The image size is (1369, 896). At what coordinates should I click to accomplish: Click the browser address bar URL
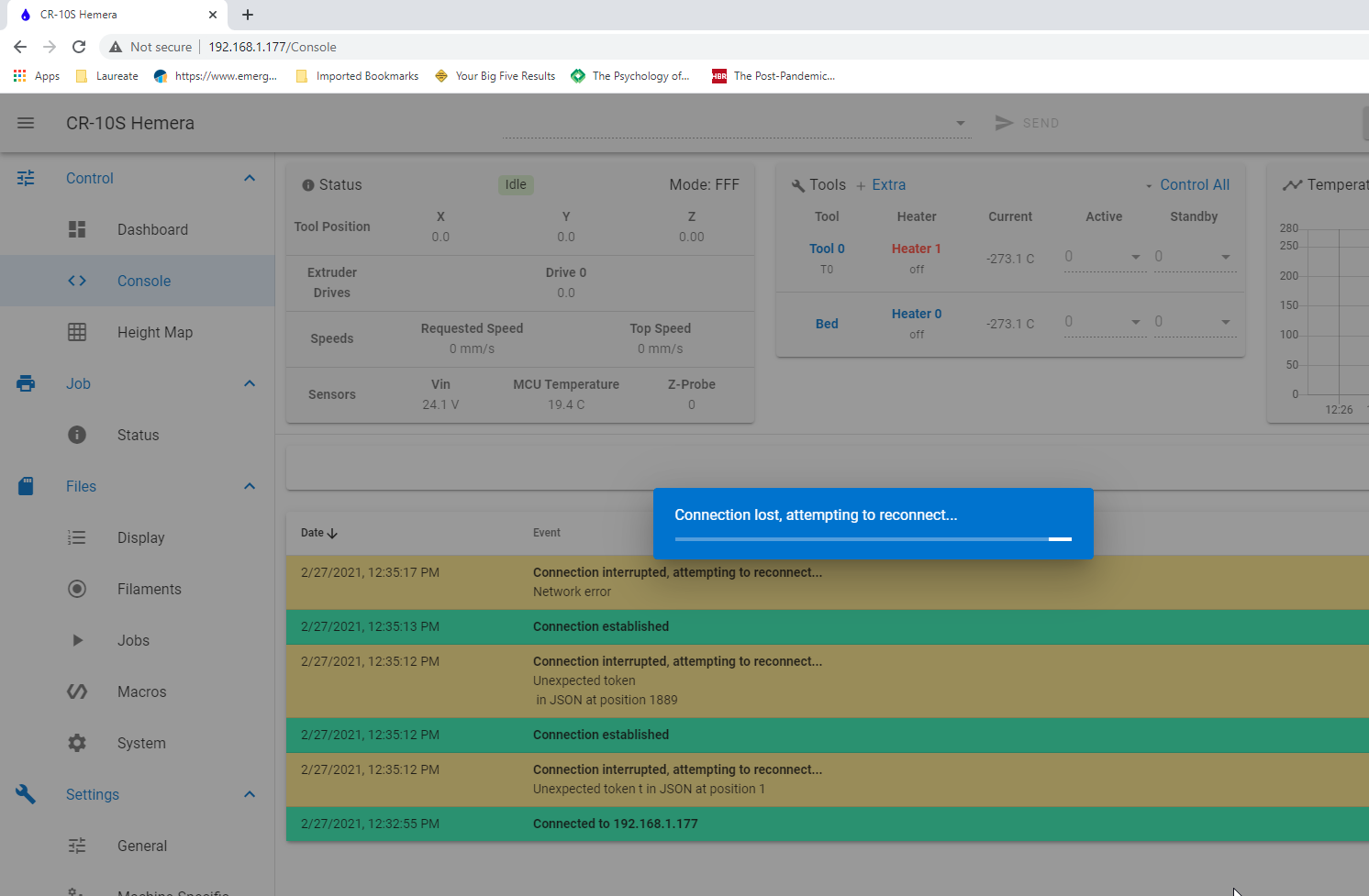(272, 47)
